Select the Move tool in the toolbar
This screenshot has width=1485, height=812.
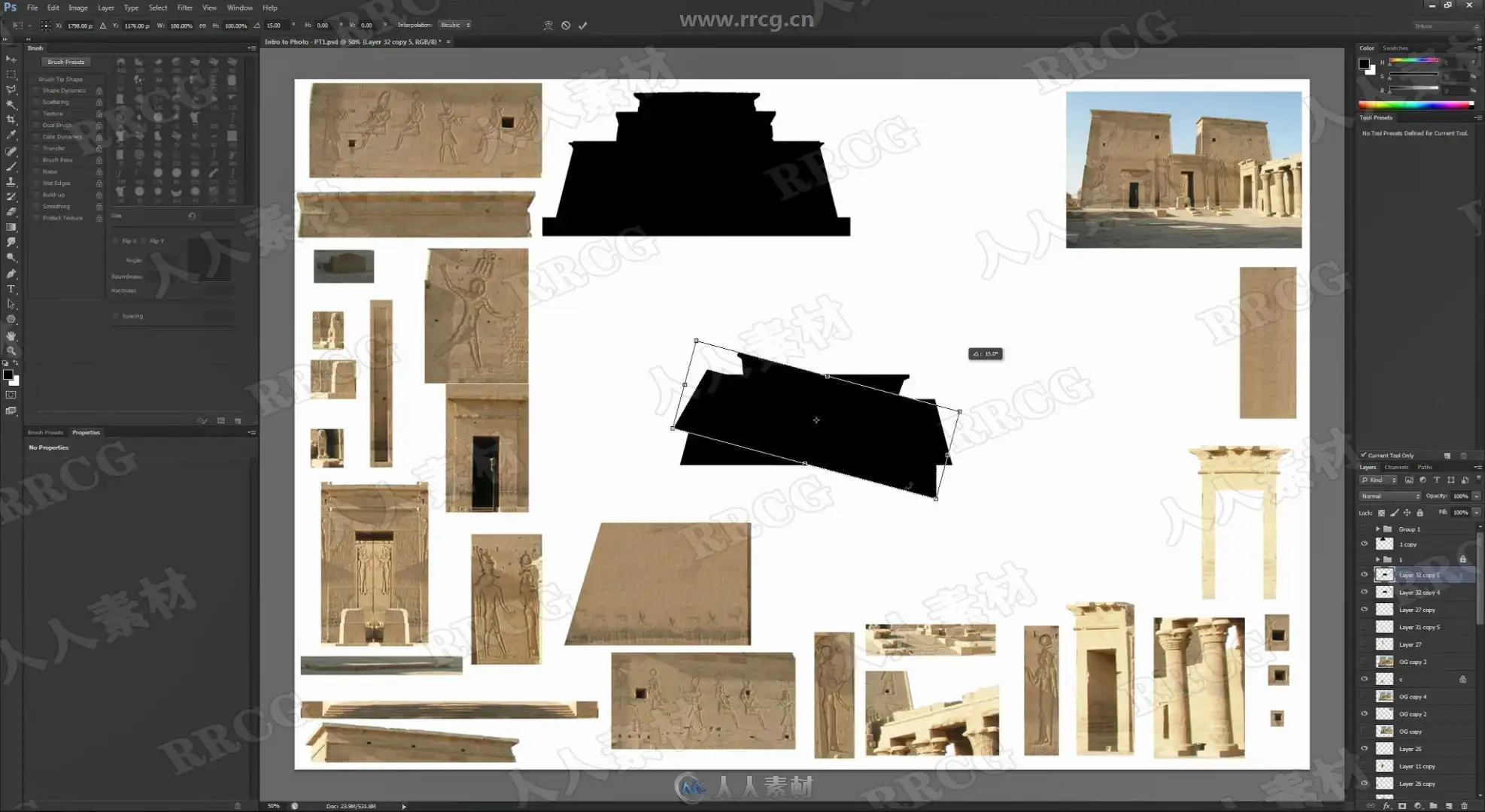pyautogui.click(x=11, y=59)
